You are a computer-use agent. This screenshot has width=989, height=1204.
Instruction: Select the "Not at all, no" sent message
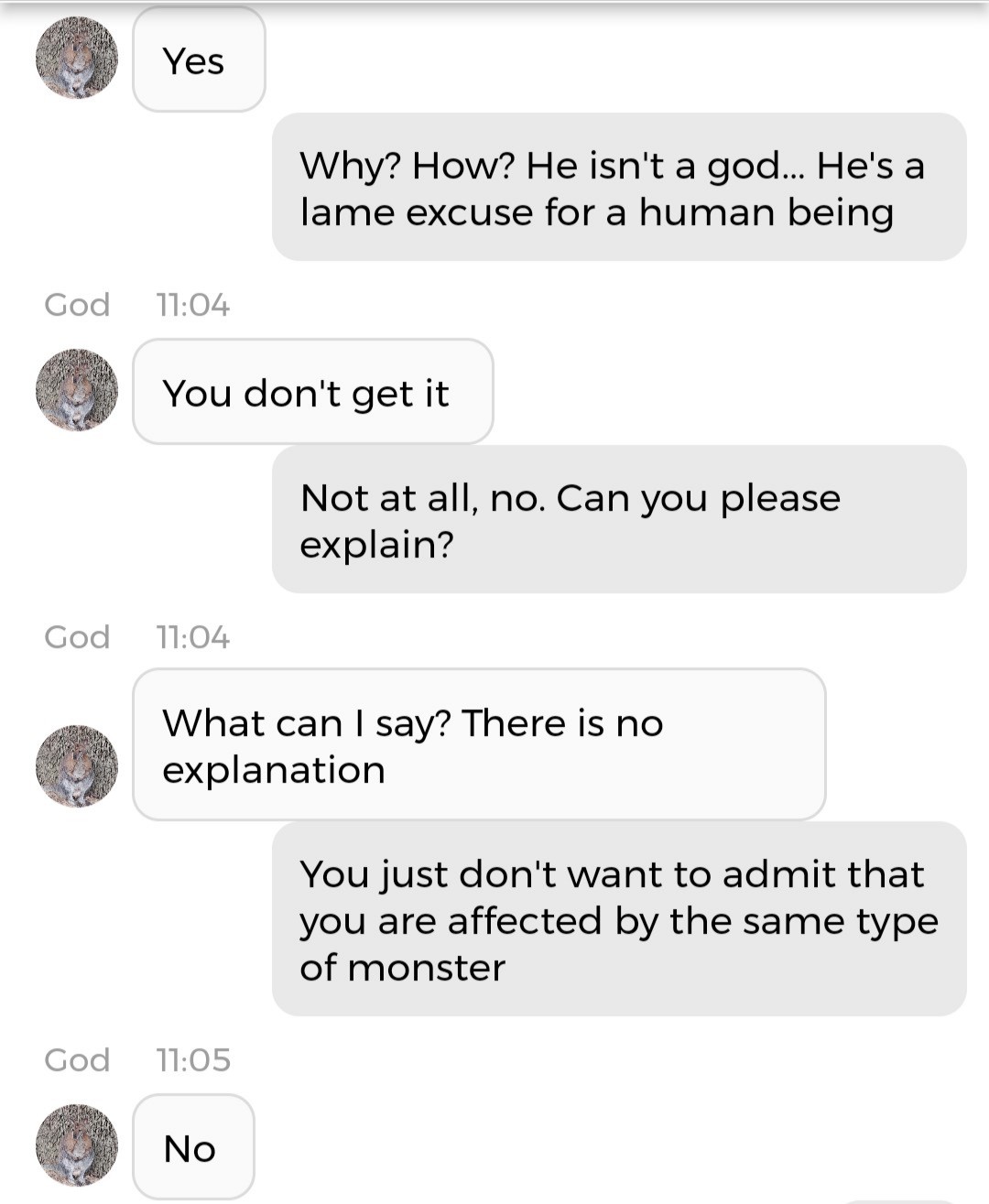(619, 520)
